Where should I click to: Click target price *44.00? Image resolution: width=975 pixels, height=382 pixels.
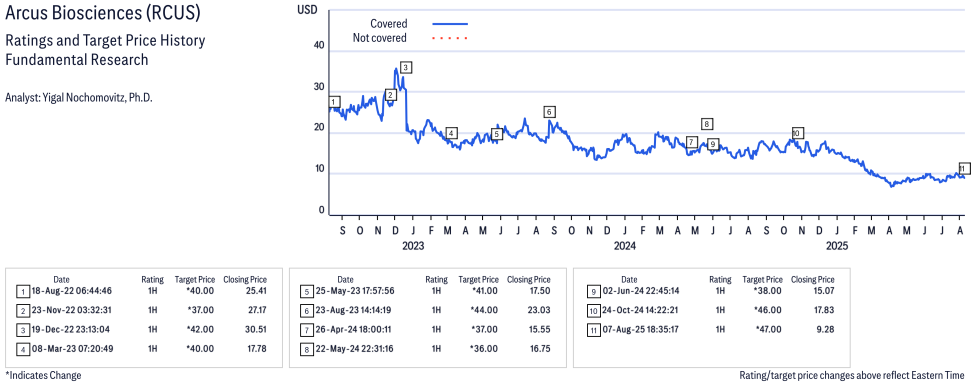point(484,309)
